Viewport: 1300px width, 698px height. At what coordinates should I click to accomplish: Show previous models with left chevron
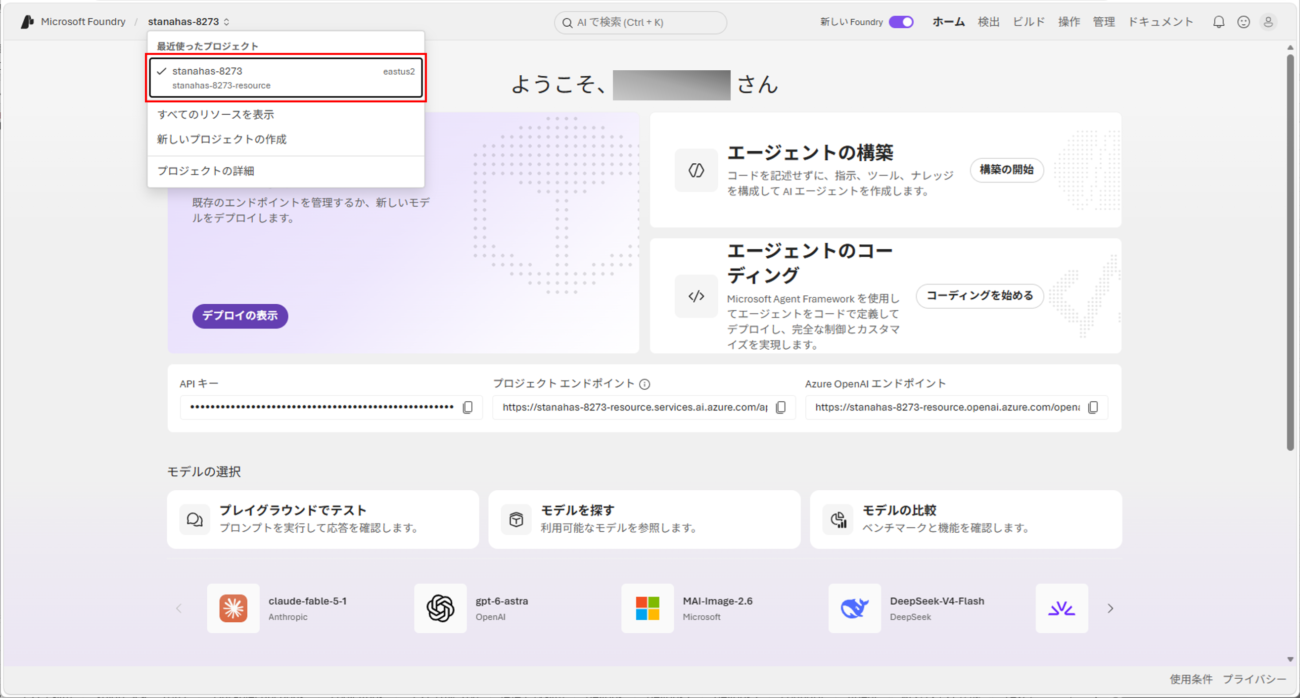(179, 608)
